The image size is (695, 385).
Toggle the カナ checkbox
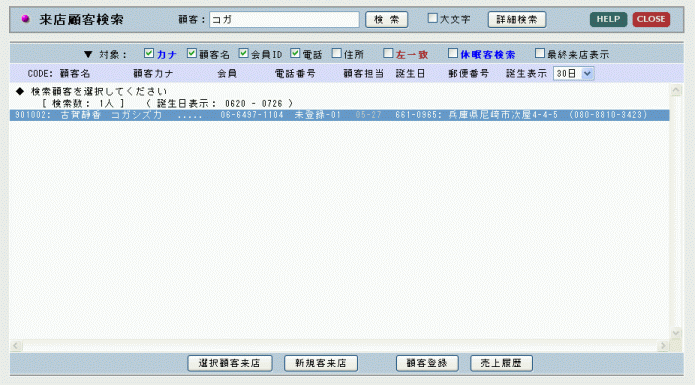tap(149, 54)
